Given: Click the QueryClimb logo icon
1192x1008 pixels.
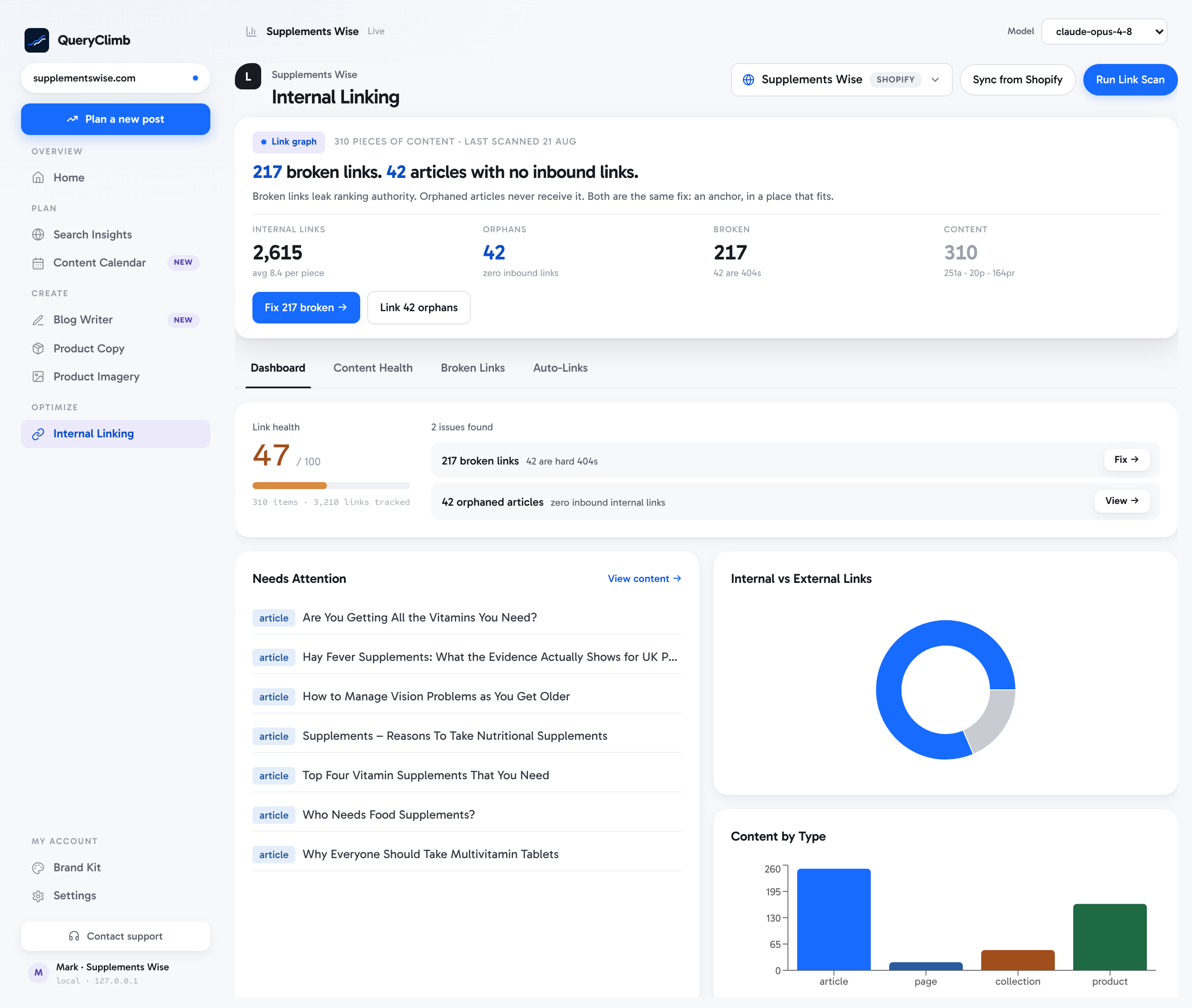Looking at the screenshot, I should [36, 40].
